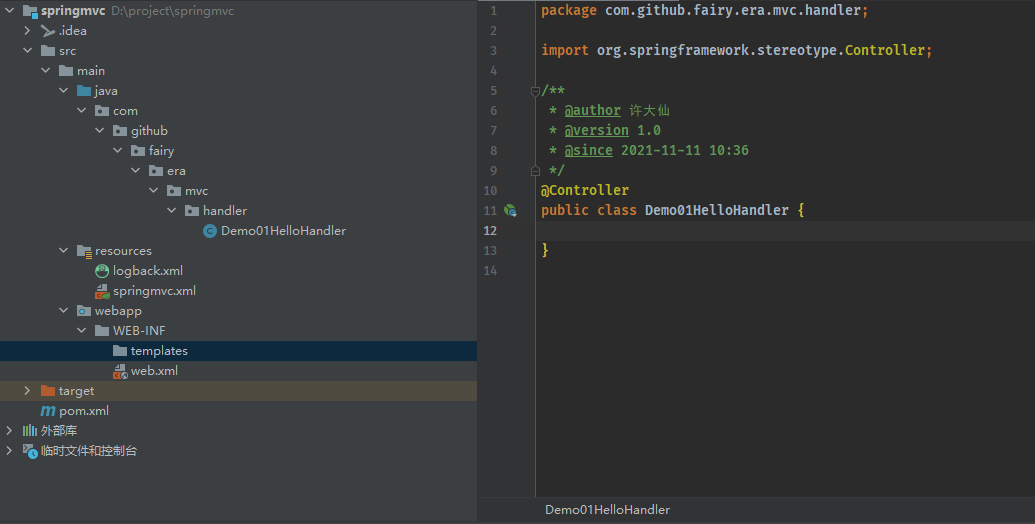Collapse the main folder chevron
Image resolution: width=1035 pixels, height=524 pixels.
click(x=46, y=70)
